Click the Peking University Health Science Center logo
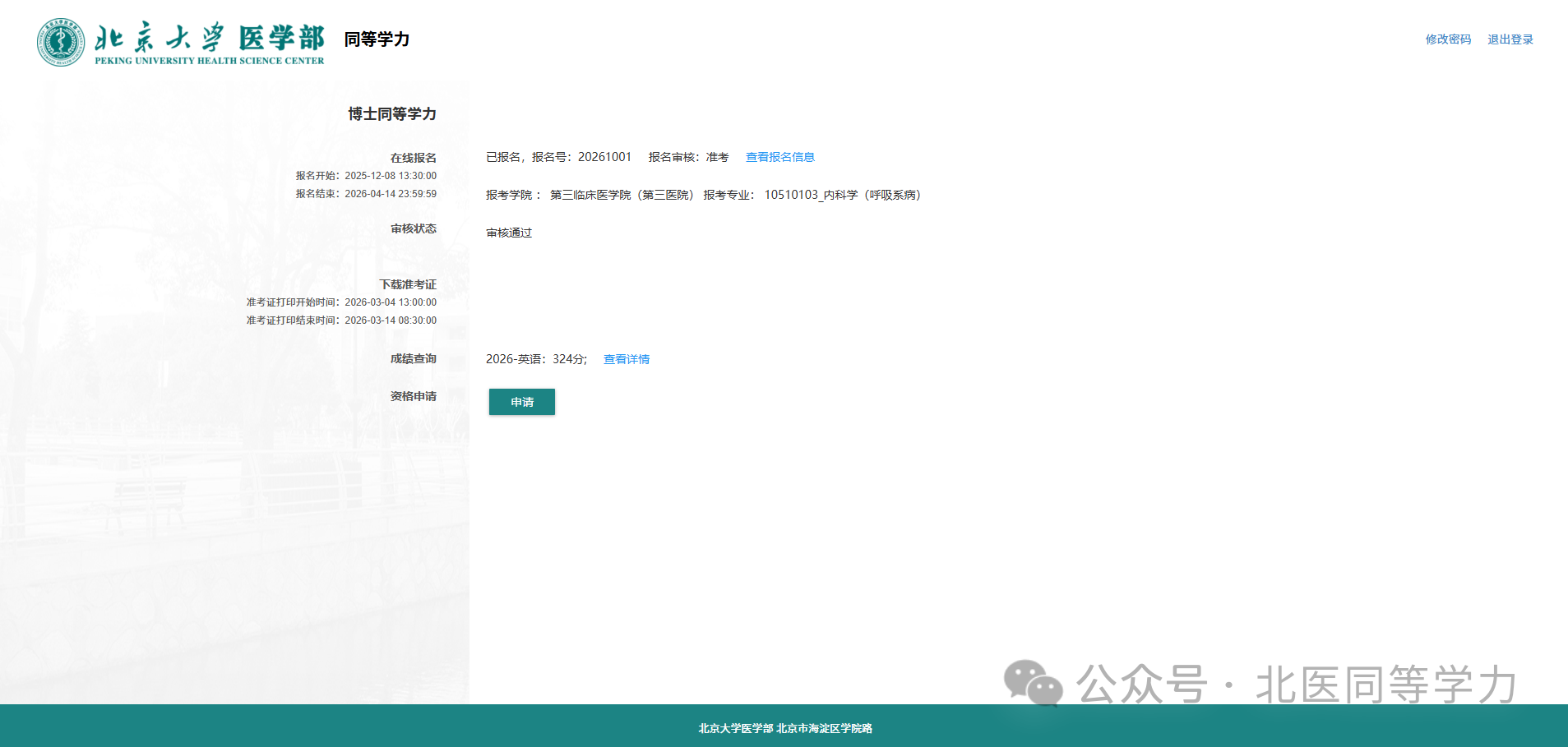Viewport: 1568px width, 747px height. pos(181,40)
